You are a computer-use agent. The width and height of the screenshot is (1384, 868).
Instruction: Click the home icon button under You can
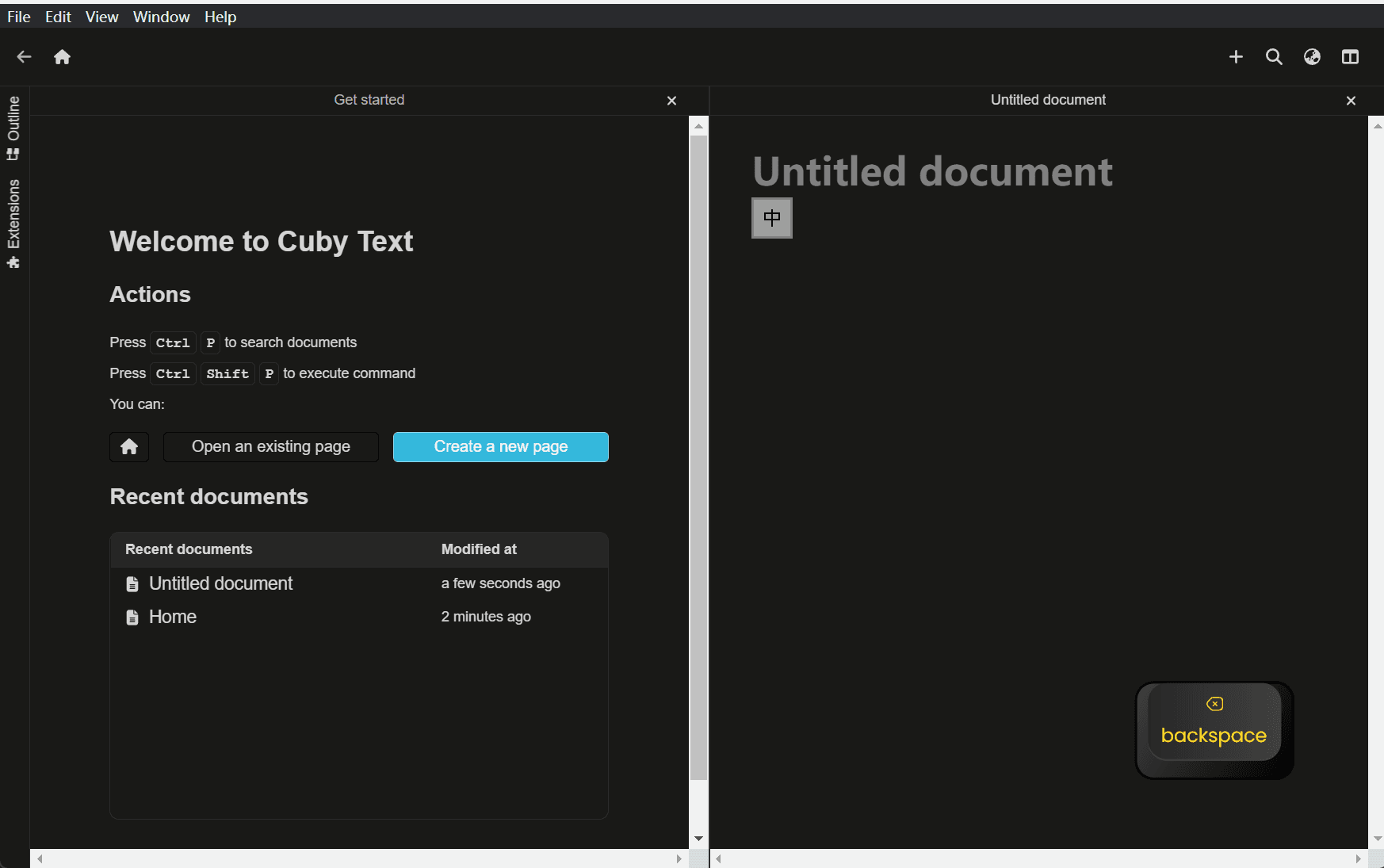[x=129, y=447]
